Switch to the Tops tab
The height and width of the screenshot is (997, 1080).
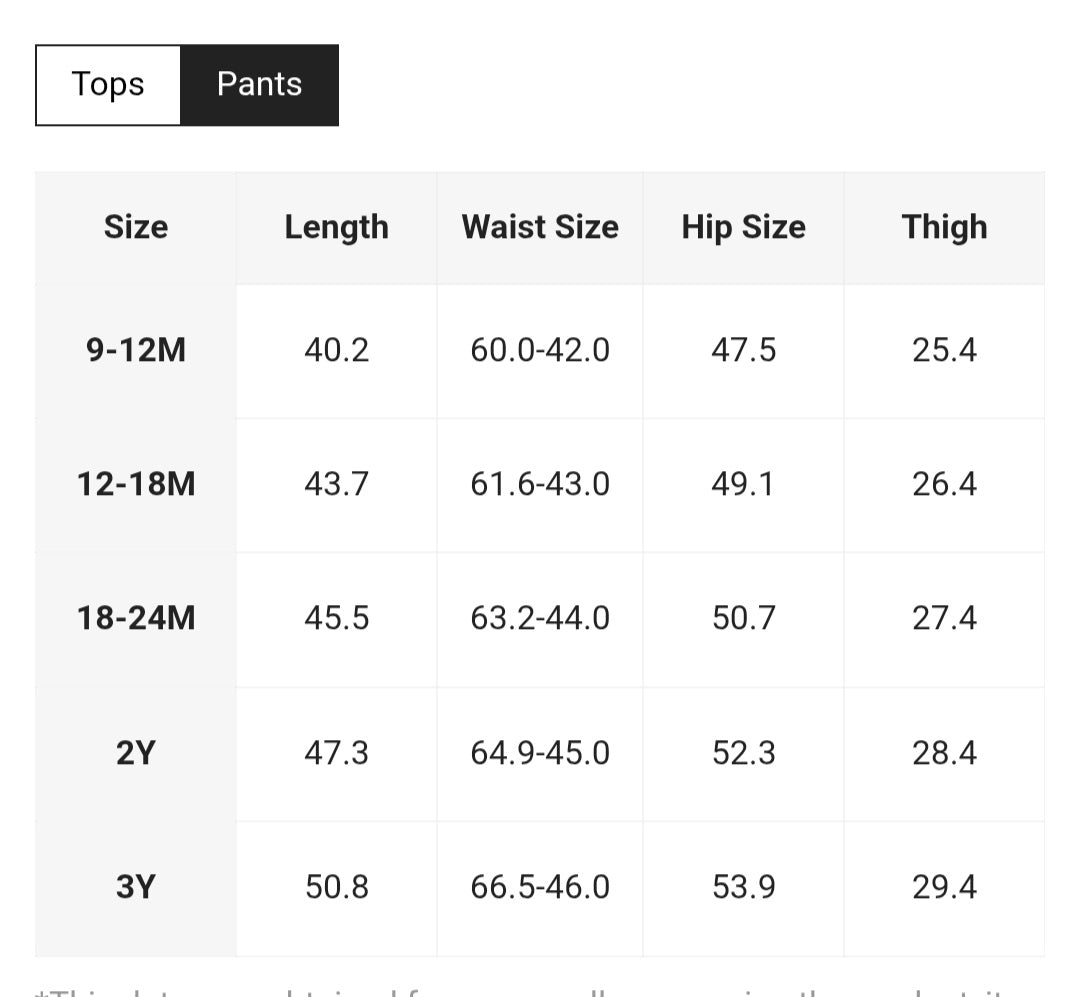click(x=108, y=85)
